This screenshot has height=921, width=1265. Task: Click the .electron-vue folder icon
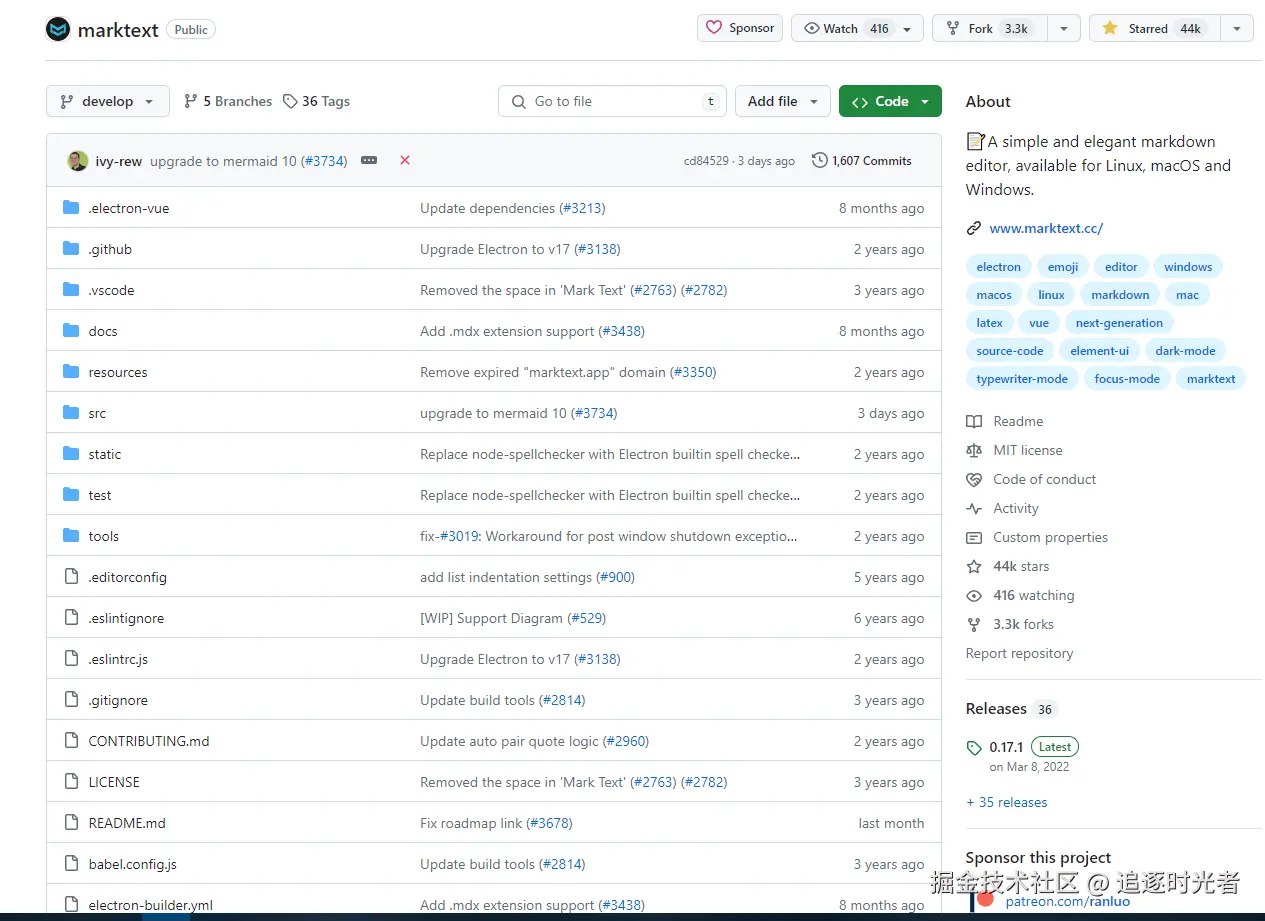[71, 208]
